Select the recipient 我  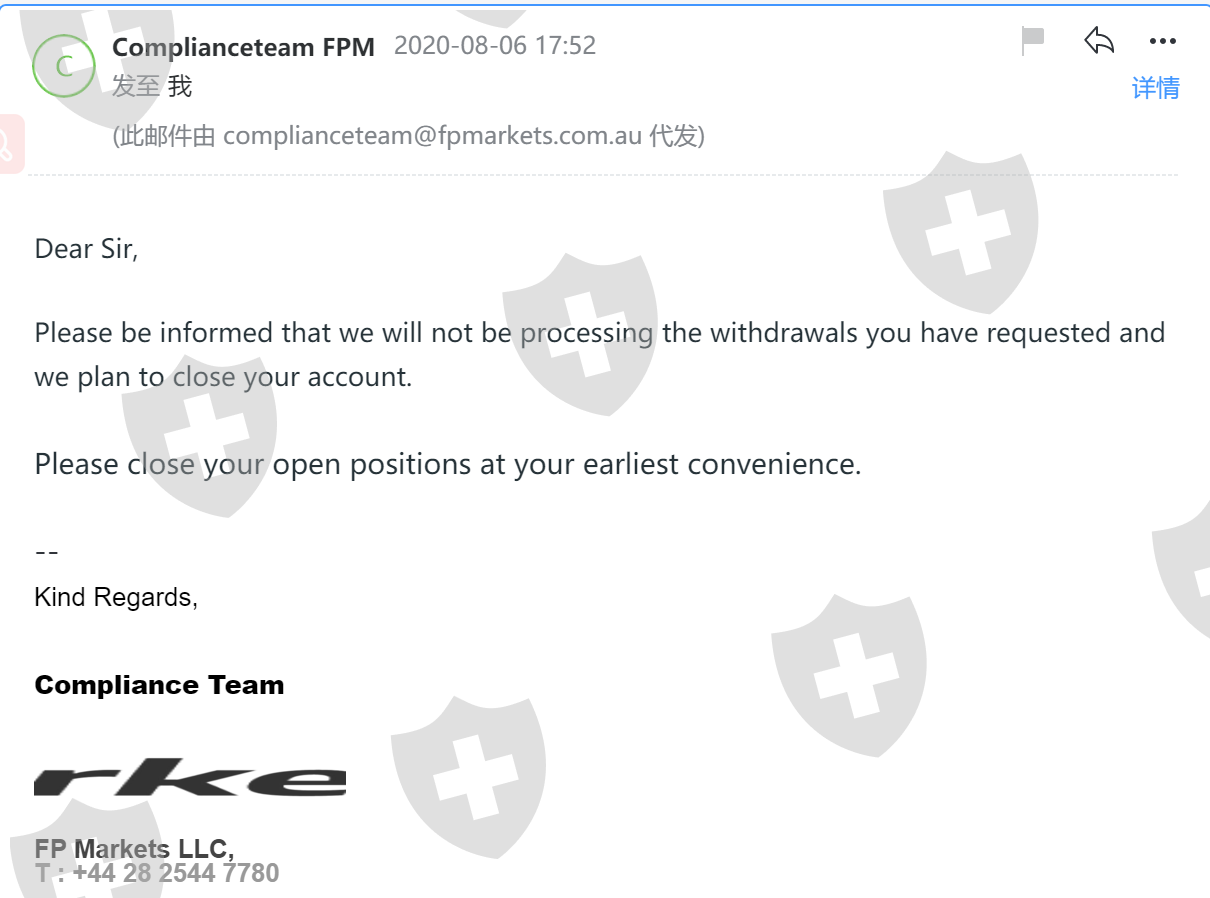click(180, 86)
